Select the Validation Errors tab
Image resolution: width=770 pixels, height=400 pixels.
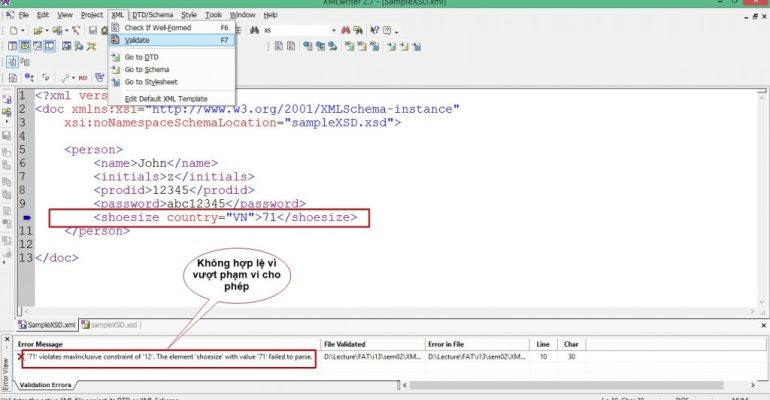click(x=45, y=385)
